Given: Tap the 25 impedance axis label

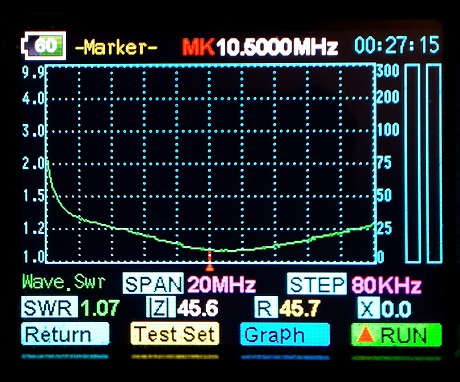Looking at the screenshot, I should coord(384,228).
